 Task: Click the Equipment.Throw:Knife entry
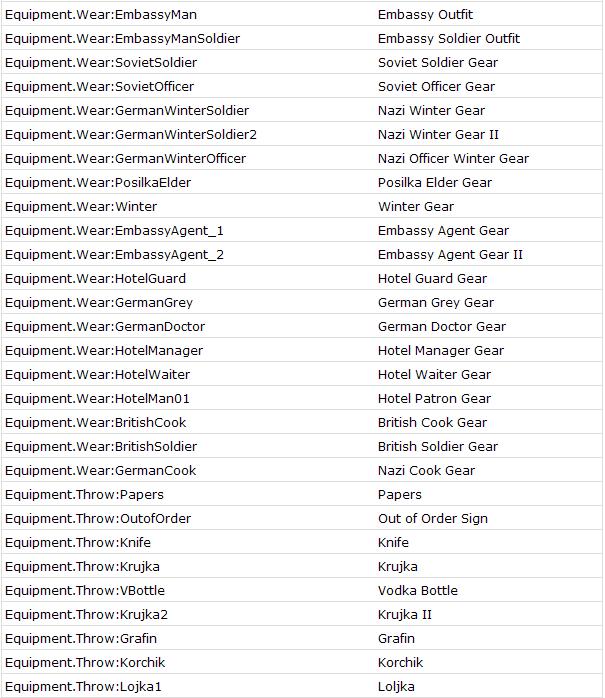pos(81,543)
